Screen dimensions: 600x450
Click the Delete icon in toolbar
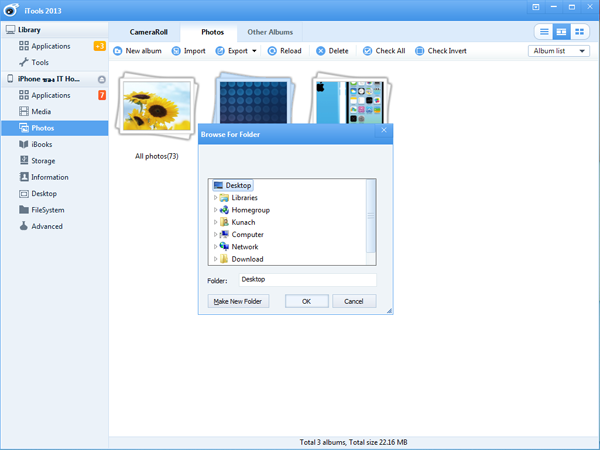[320, 51]
